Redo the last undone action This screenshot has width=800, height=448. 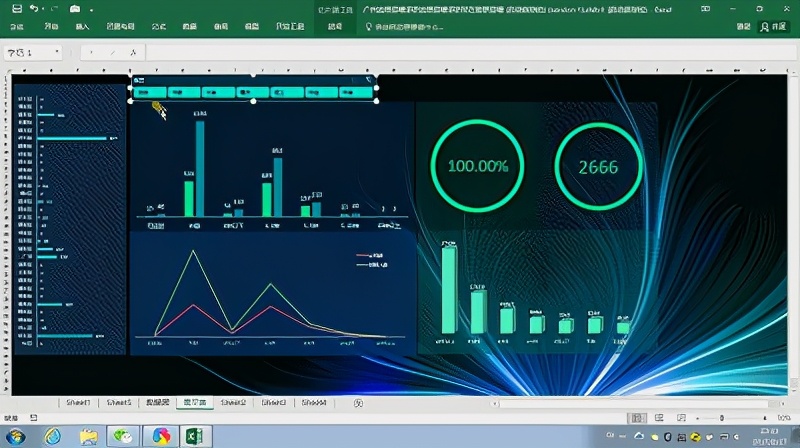55,9
